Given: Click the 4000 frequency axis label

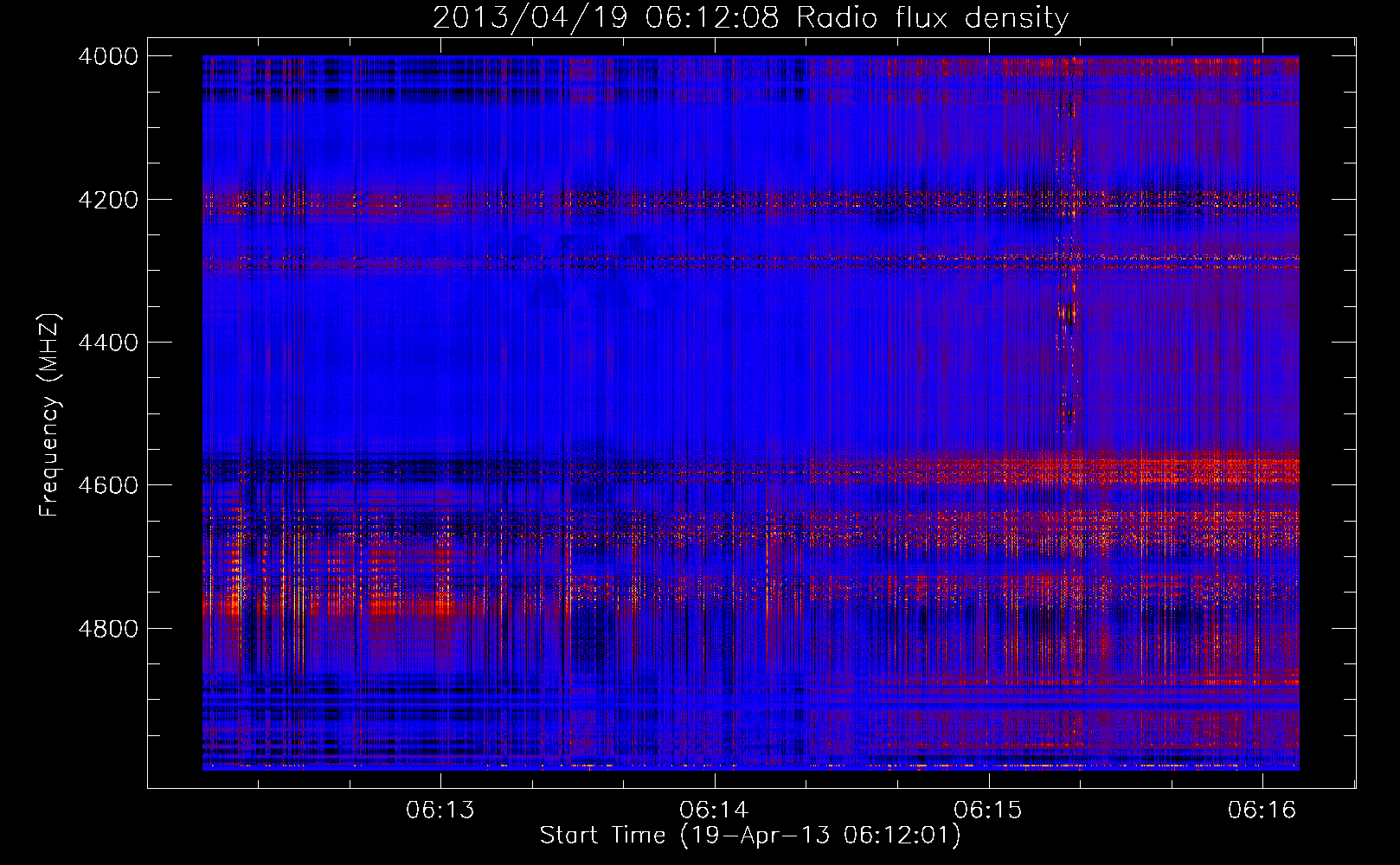Looking at the screenshot, I should click(x=108, y=56).
